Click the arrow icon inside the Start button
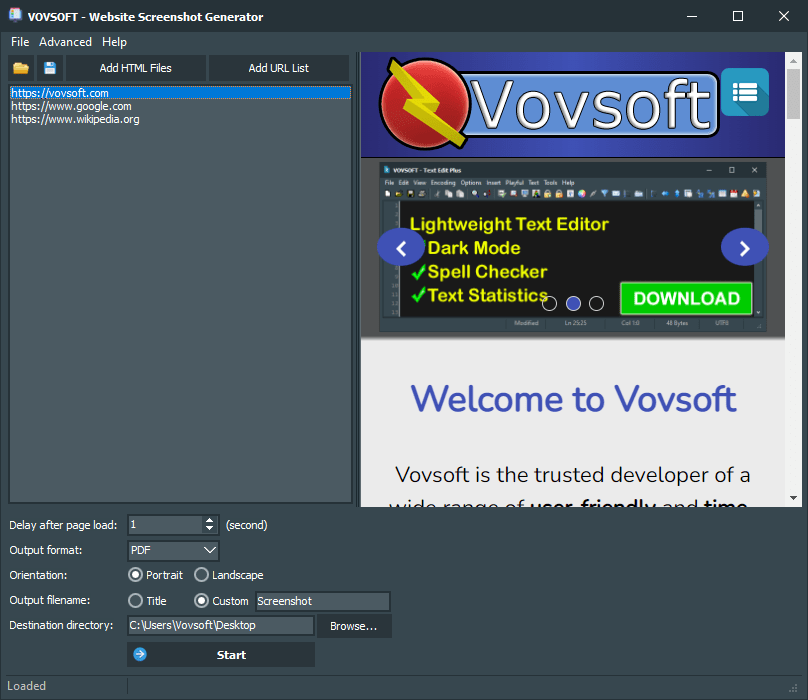808x700 pixels. click(139, 654)
